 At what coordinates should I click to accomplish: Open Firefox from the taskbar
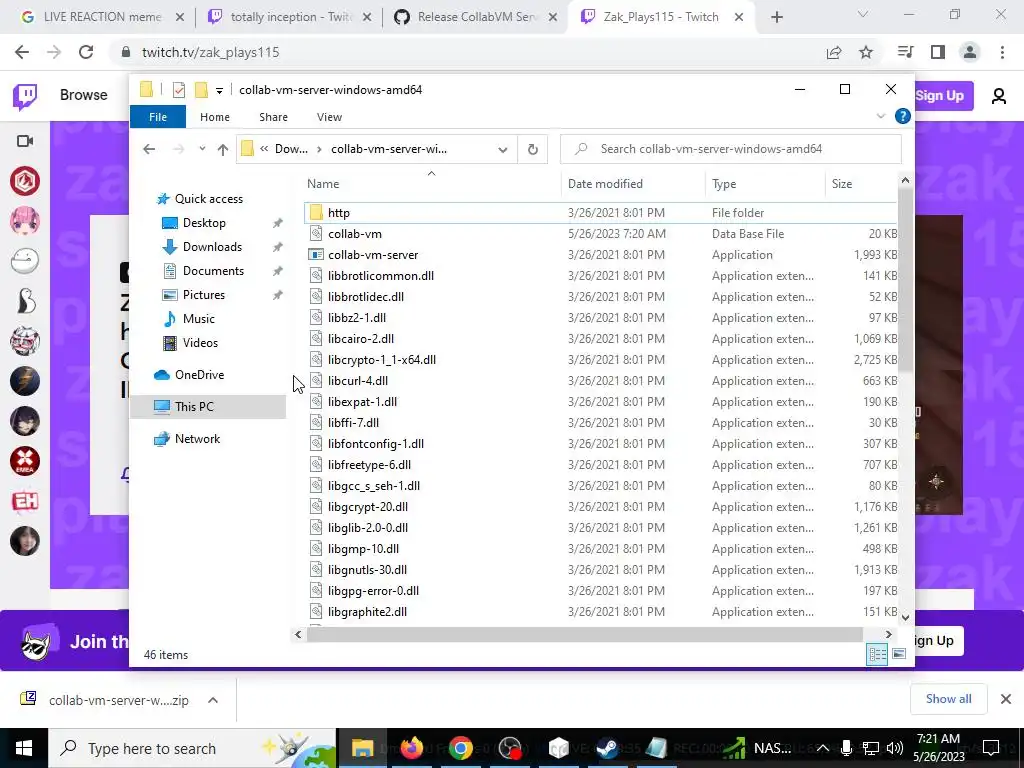pos(411,748)
